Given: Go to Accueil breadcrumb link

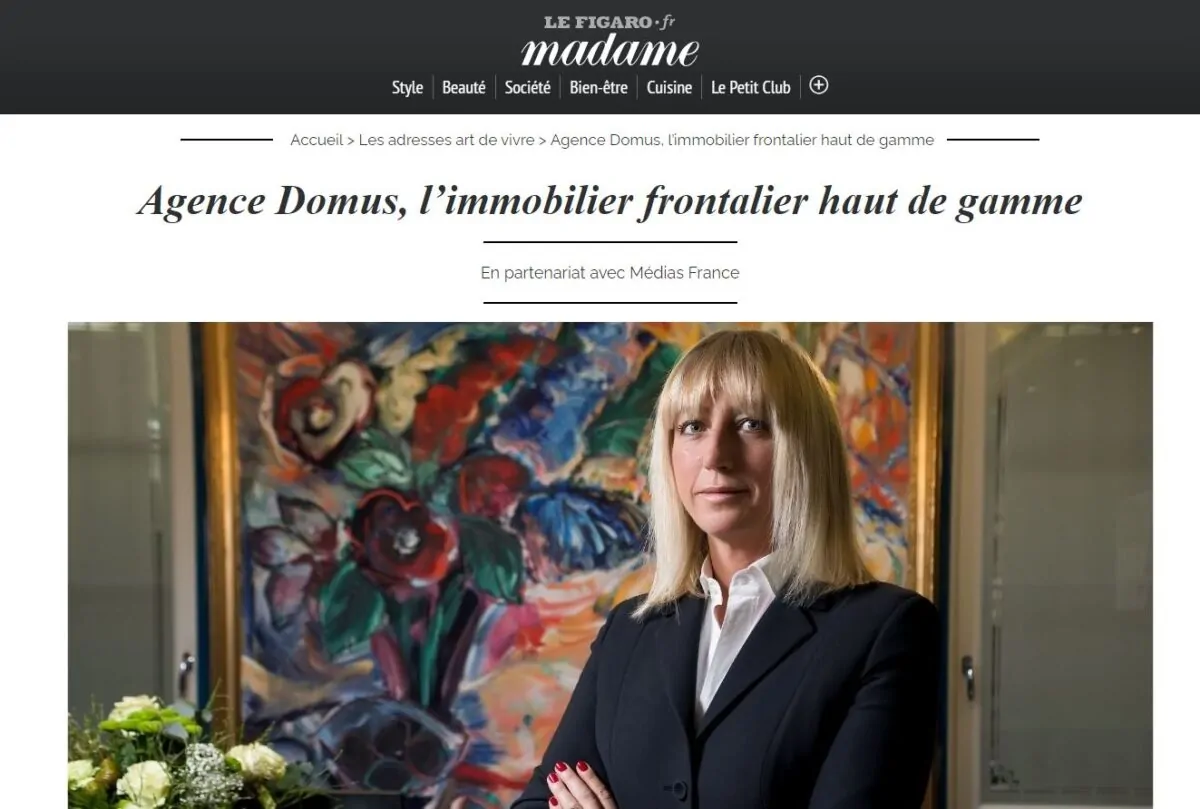Looking at the screenshot, I should (316, 140).
